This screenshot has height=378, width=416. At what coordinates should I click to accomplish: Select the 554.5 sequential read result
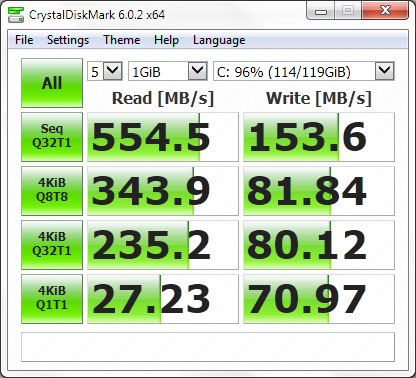coord(163,137)
